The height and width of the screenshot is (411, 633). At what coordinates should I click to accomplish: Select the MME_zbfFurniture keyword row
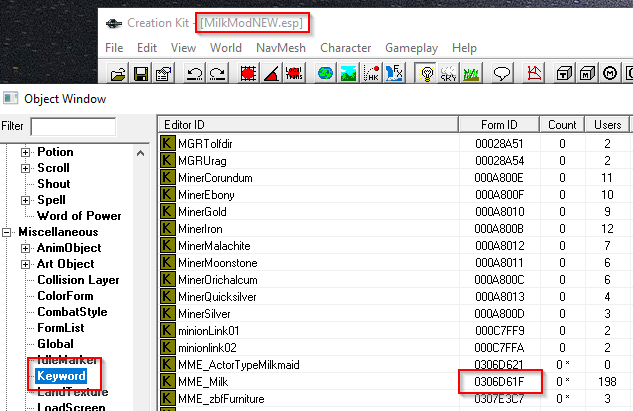(394, 399)
